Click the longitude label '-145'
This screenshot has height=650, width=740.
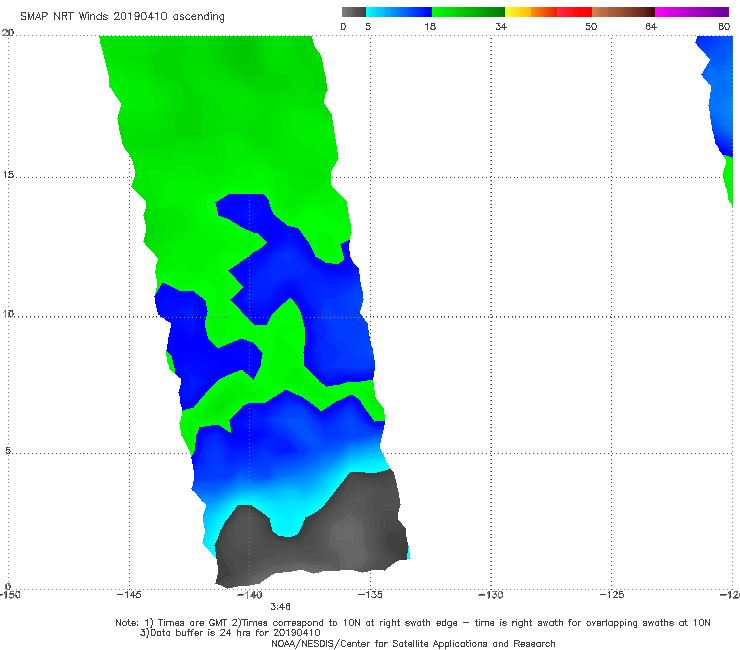point(129,595)
